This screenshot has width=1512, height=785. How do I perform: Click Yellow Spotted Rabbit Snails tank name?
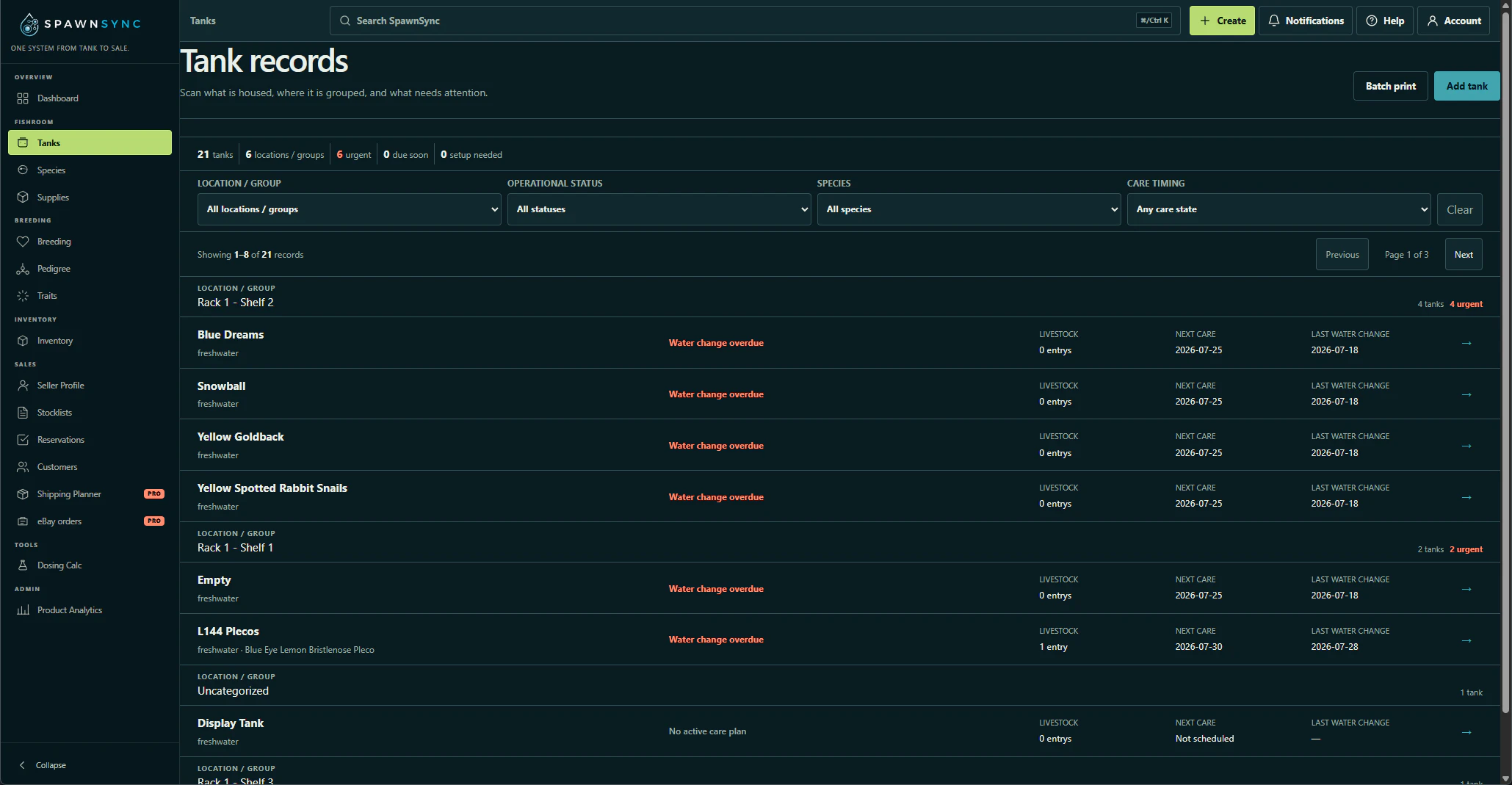272,488
